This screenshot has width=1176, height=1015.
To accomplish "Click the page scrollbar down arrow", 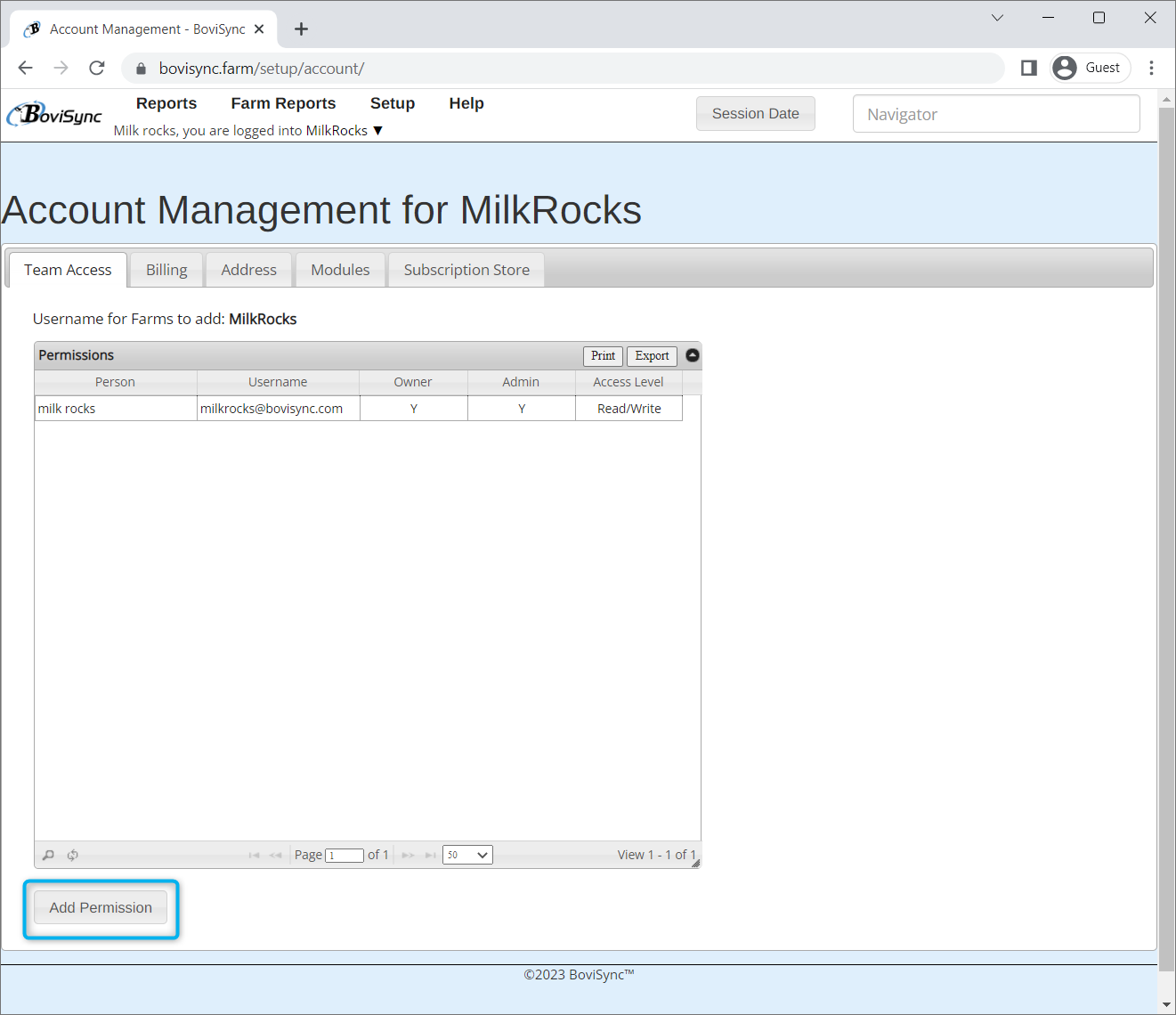I will [1167, 1004].
